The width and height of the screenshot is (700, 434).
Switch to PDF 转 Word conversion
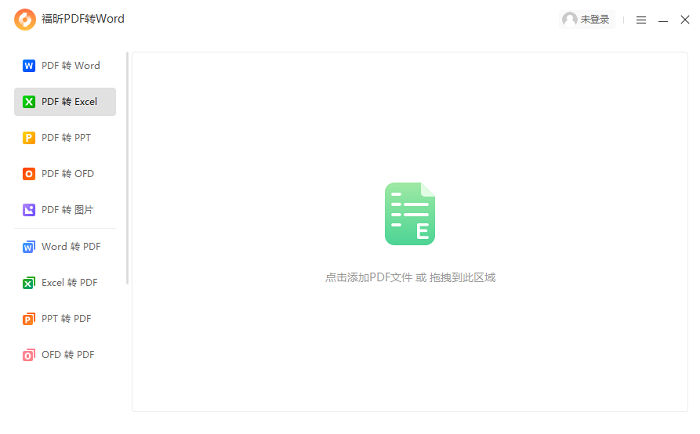65,66
